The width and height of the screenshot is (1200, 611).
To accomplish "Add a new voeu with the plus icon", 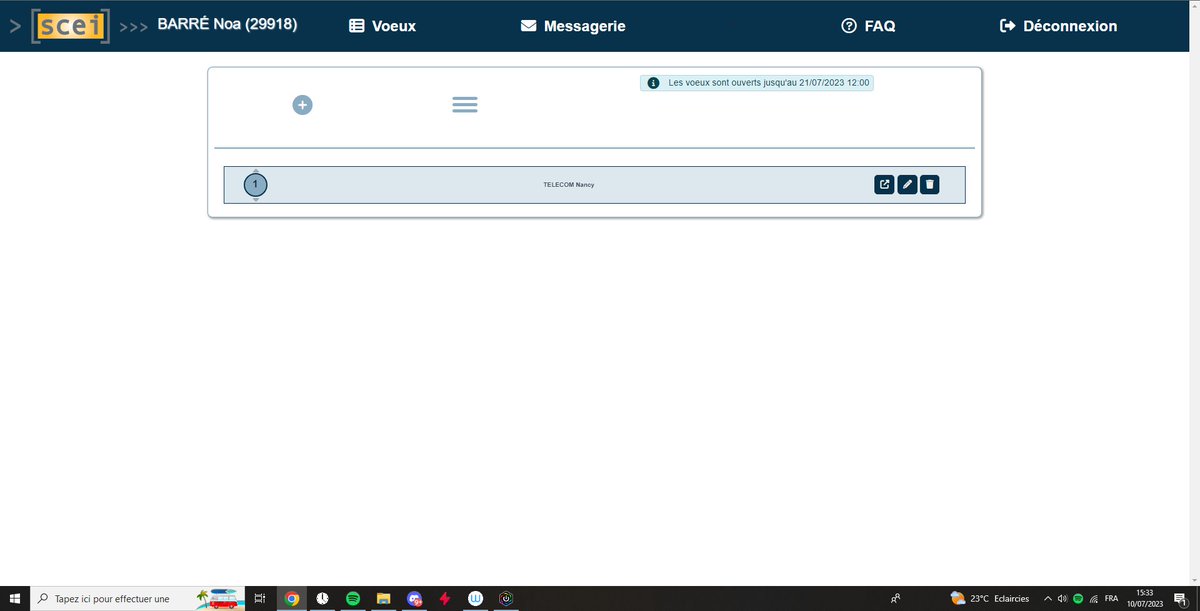I will coord(303,104).
